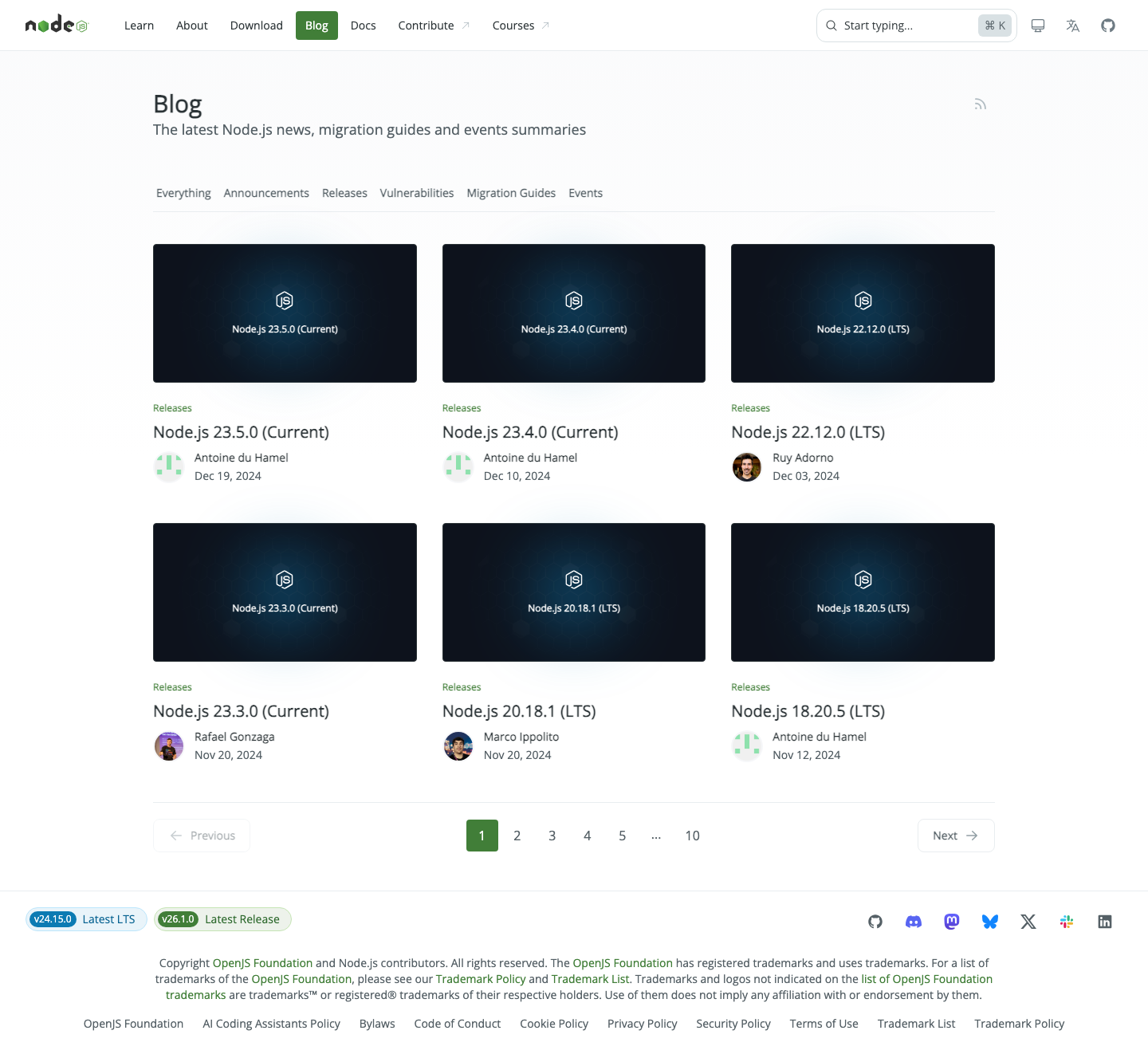Screen dimensions: 1148x1054
Task: Go to pagination page 10
Action: [693, 836]
